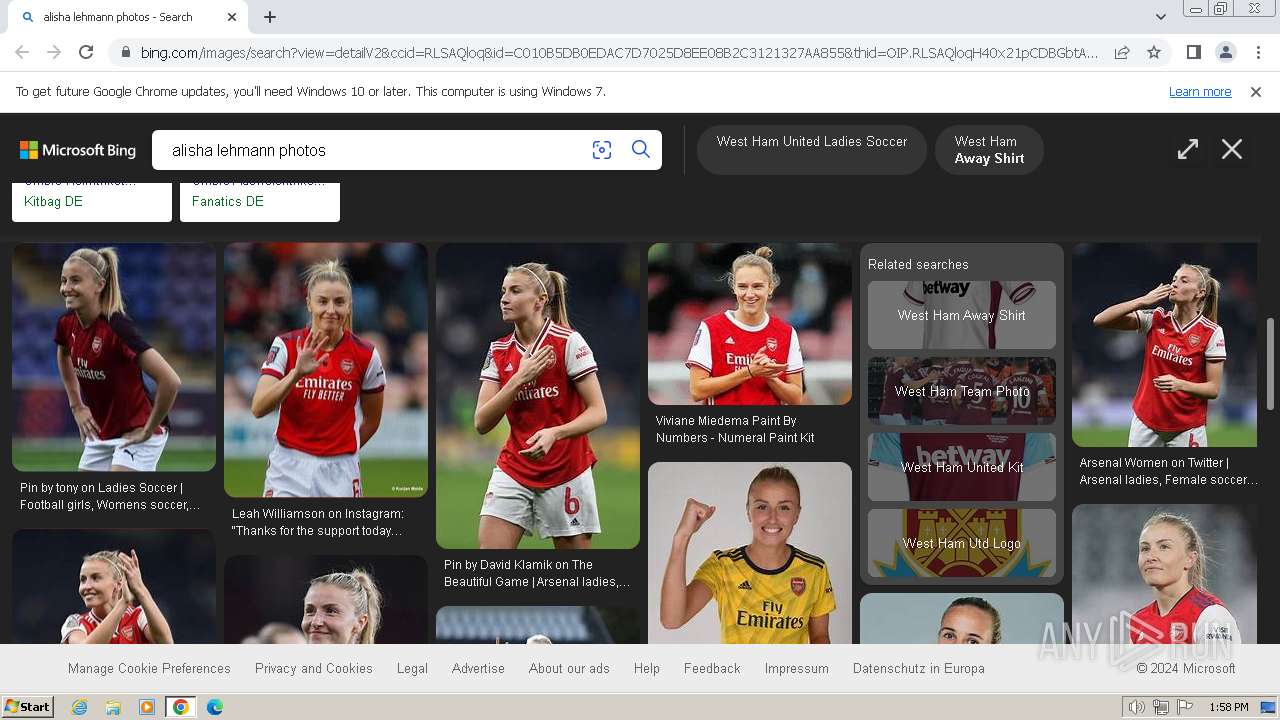Open Leah Williamson on Instagram image
Viewport: 1280px width, 720px height.
326,370
